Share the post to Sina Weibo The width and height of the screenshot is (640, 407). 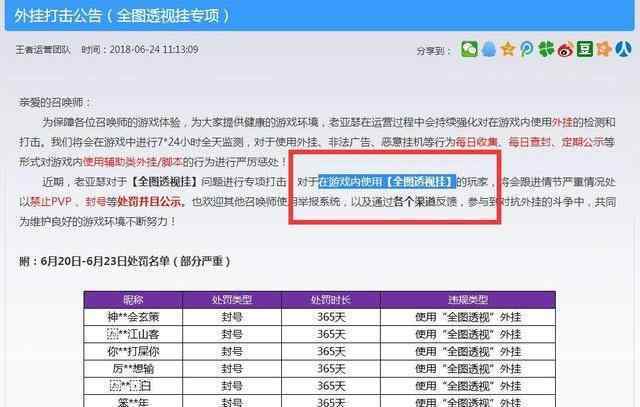pyautogui.click(x=564, y=49)
